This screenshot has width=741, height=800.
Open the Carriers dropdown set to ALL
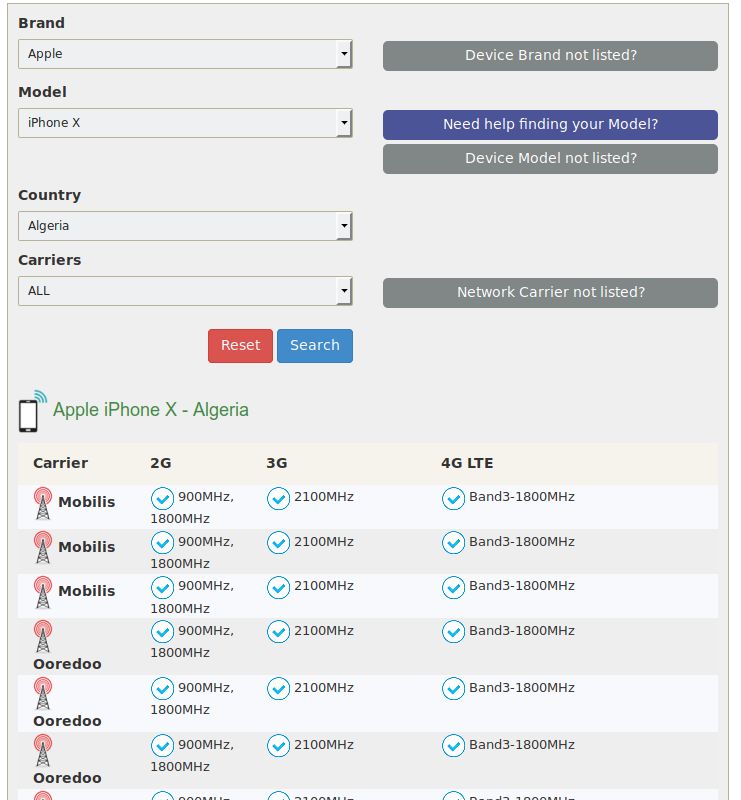(x=185, y=291)
